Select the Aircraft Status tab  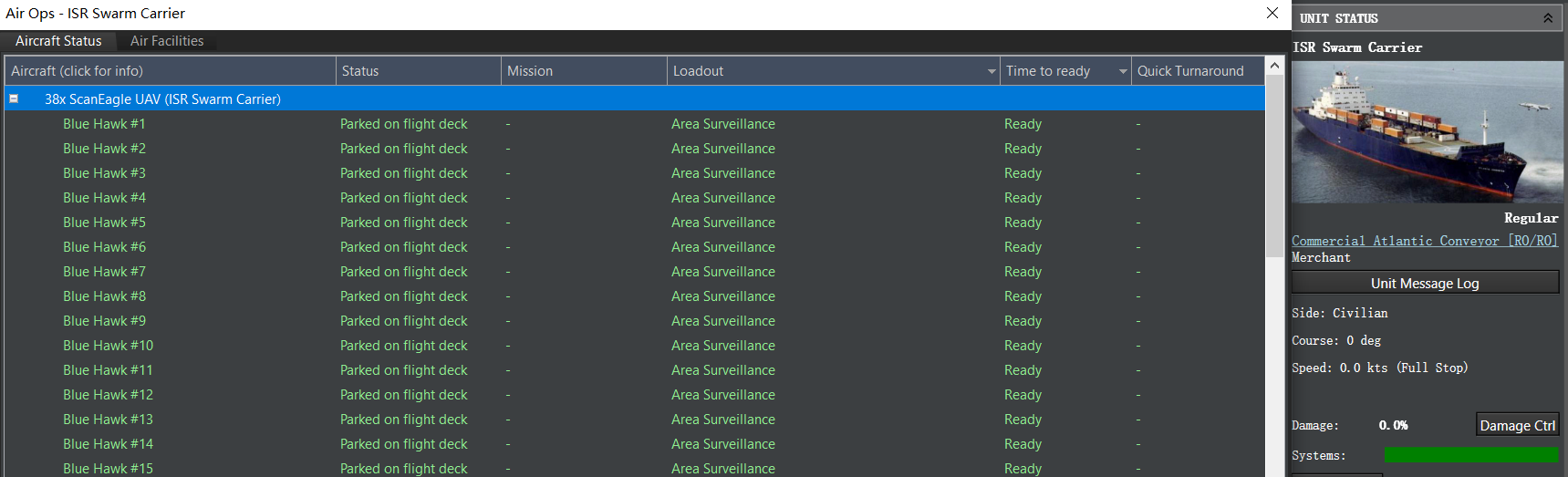pyautogui.click(x=58, y=41)
